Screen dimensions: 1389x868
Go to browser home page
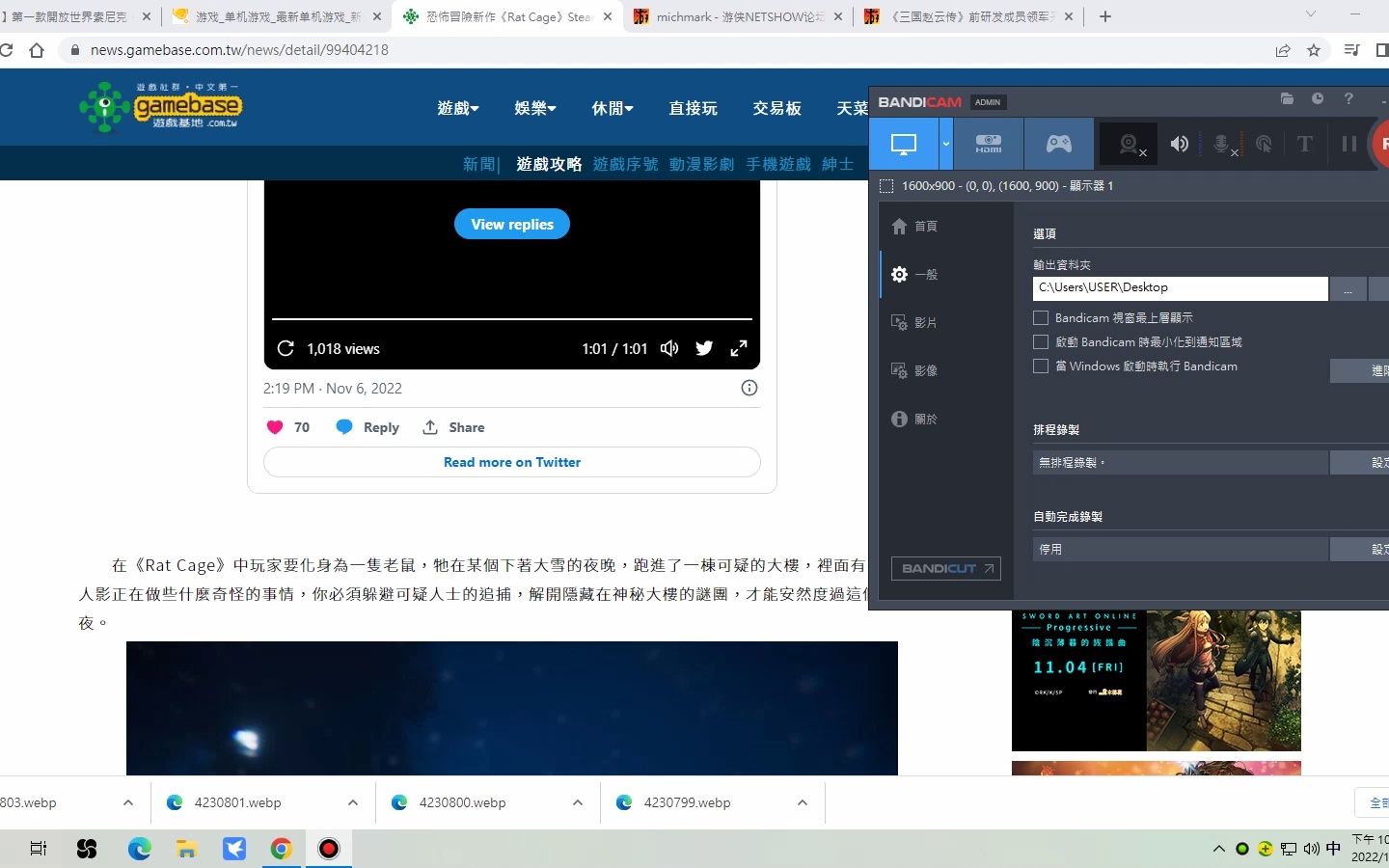(x=37, y=50)
